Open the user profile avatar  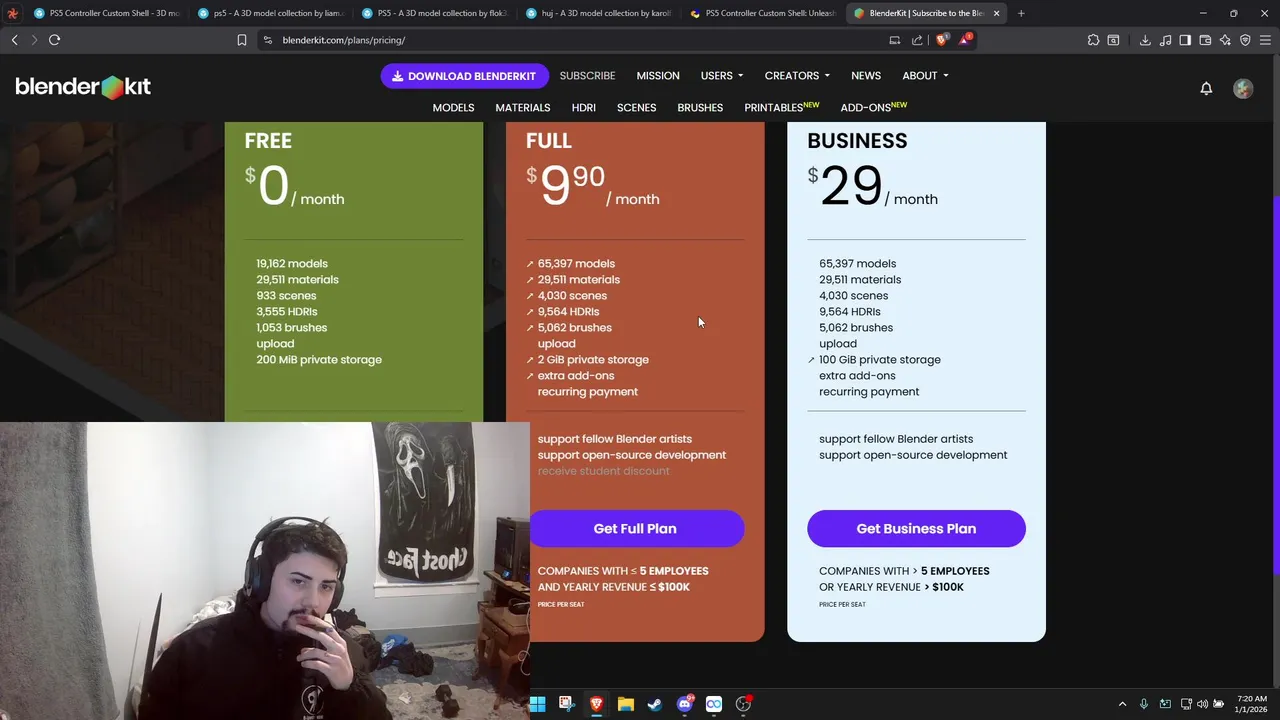click(x=1243, y=88)
